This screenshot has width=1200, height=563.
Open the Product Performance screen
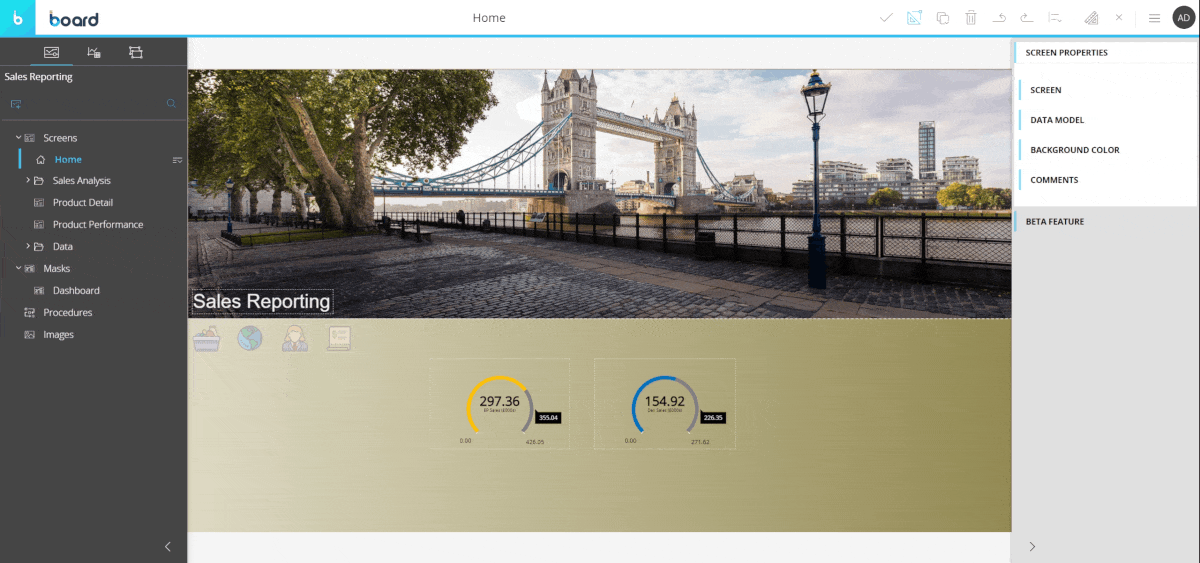tap(97, 225)
